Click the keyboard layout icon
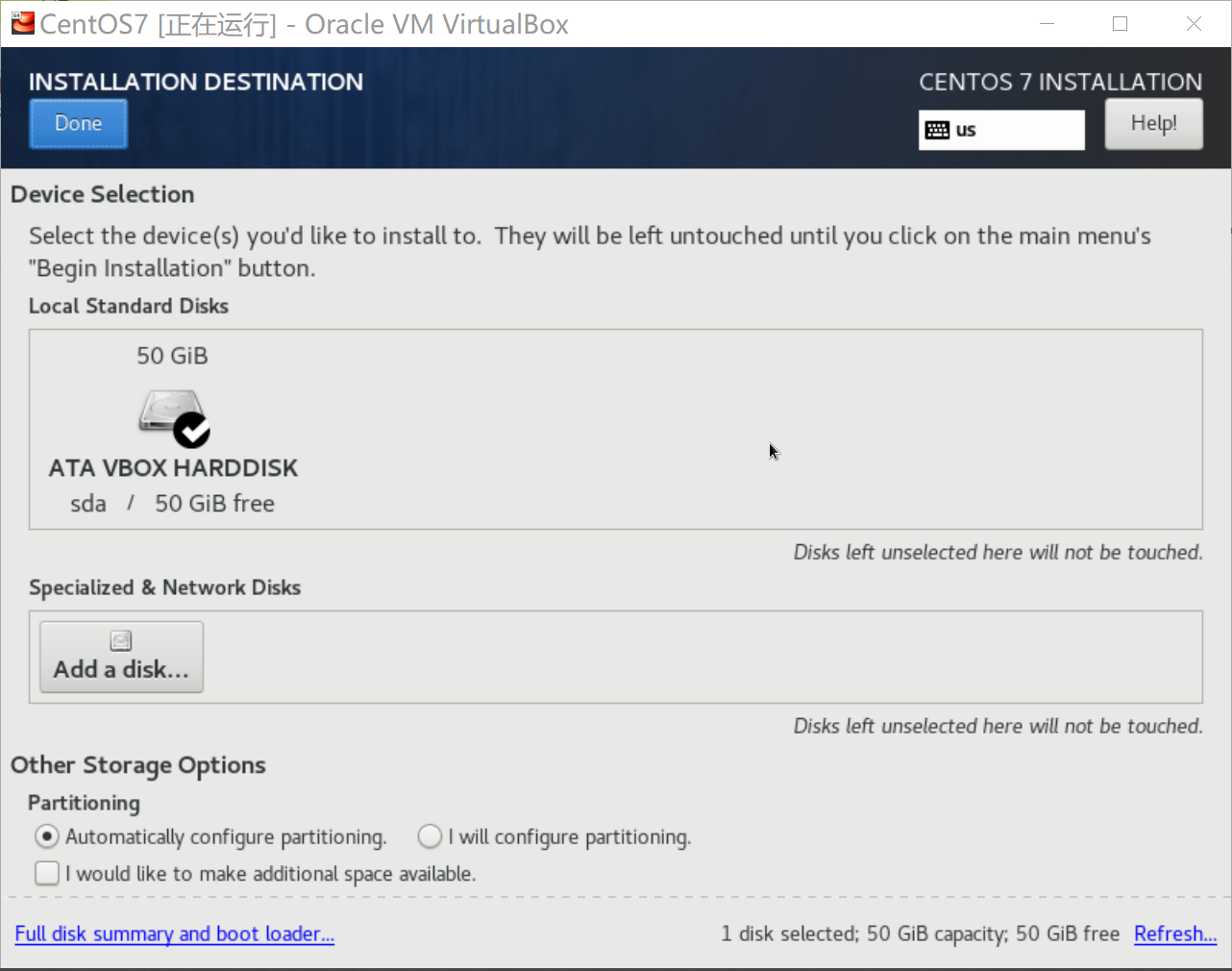This screenshot has height=971, width=1232. pyautogui.click(x=937, y=130)
